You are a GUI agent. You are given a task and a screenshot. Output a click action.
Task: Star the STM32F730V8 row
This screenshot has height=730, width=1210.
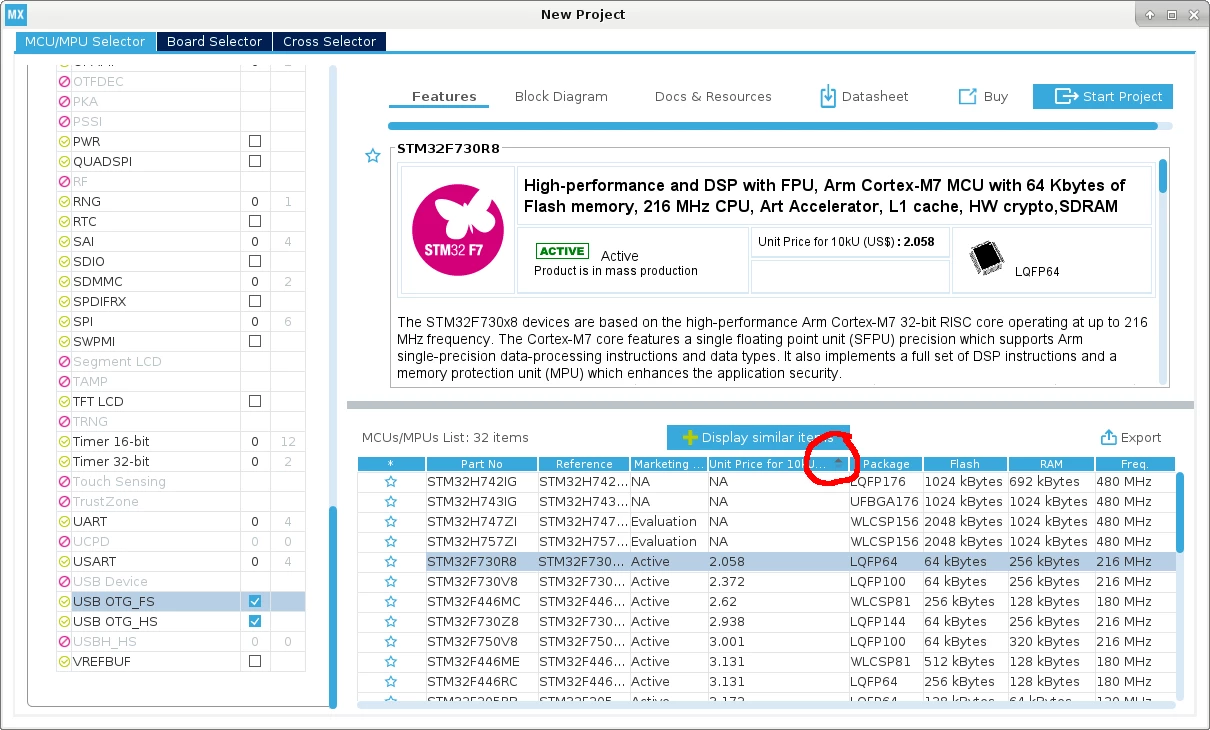(x=391, y=581)
